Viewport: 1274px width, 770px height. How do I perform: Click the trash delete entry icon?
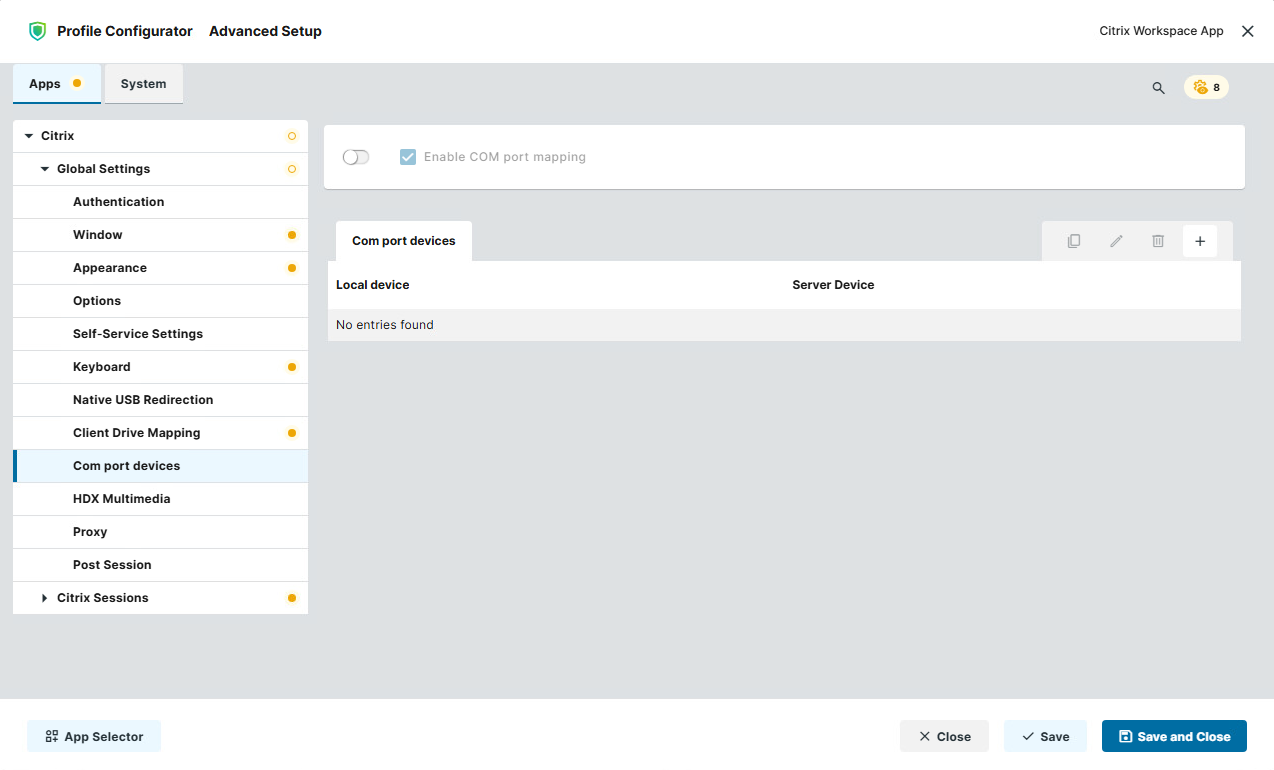1158,241
